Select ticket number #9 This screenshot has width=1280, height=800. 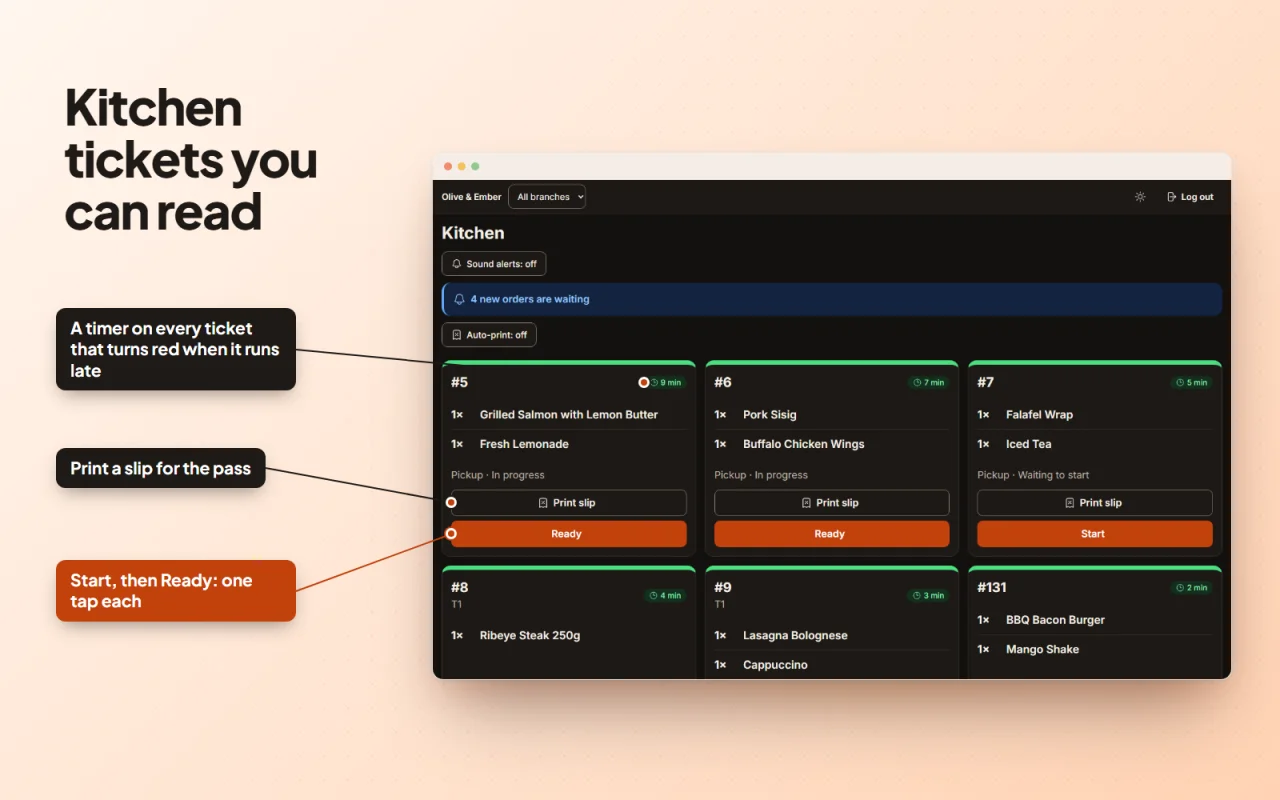tap(723, 587)
